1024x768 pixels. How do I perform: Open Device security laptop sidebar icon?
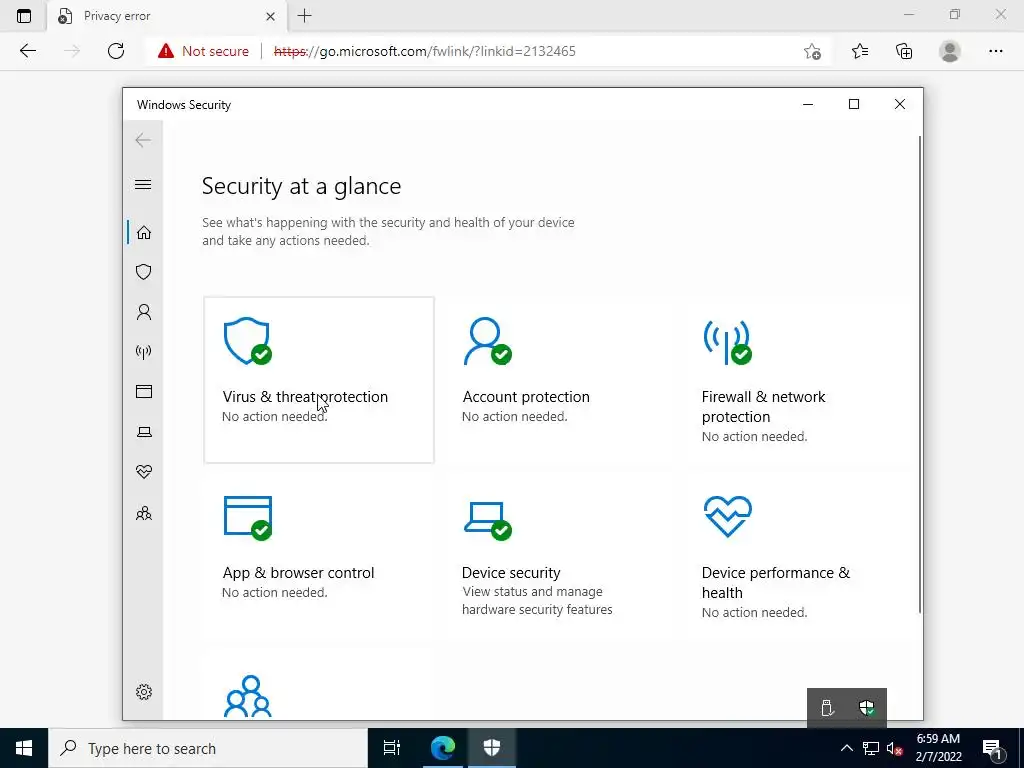point(144,432)
